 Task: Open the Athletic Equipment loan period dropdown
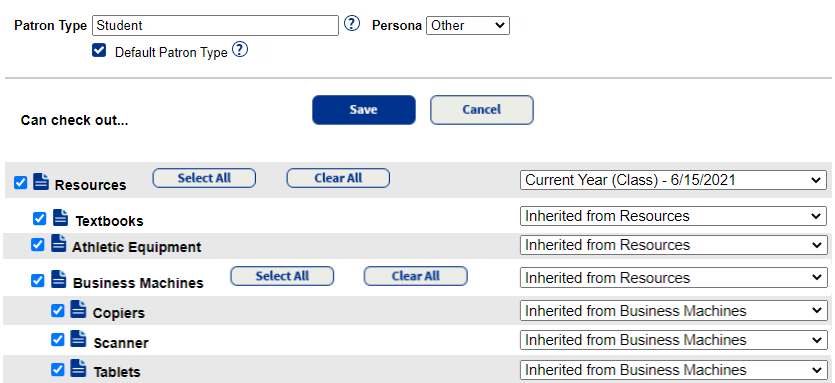coord(673,245)
